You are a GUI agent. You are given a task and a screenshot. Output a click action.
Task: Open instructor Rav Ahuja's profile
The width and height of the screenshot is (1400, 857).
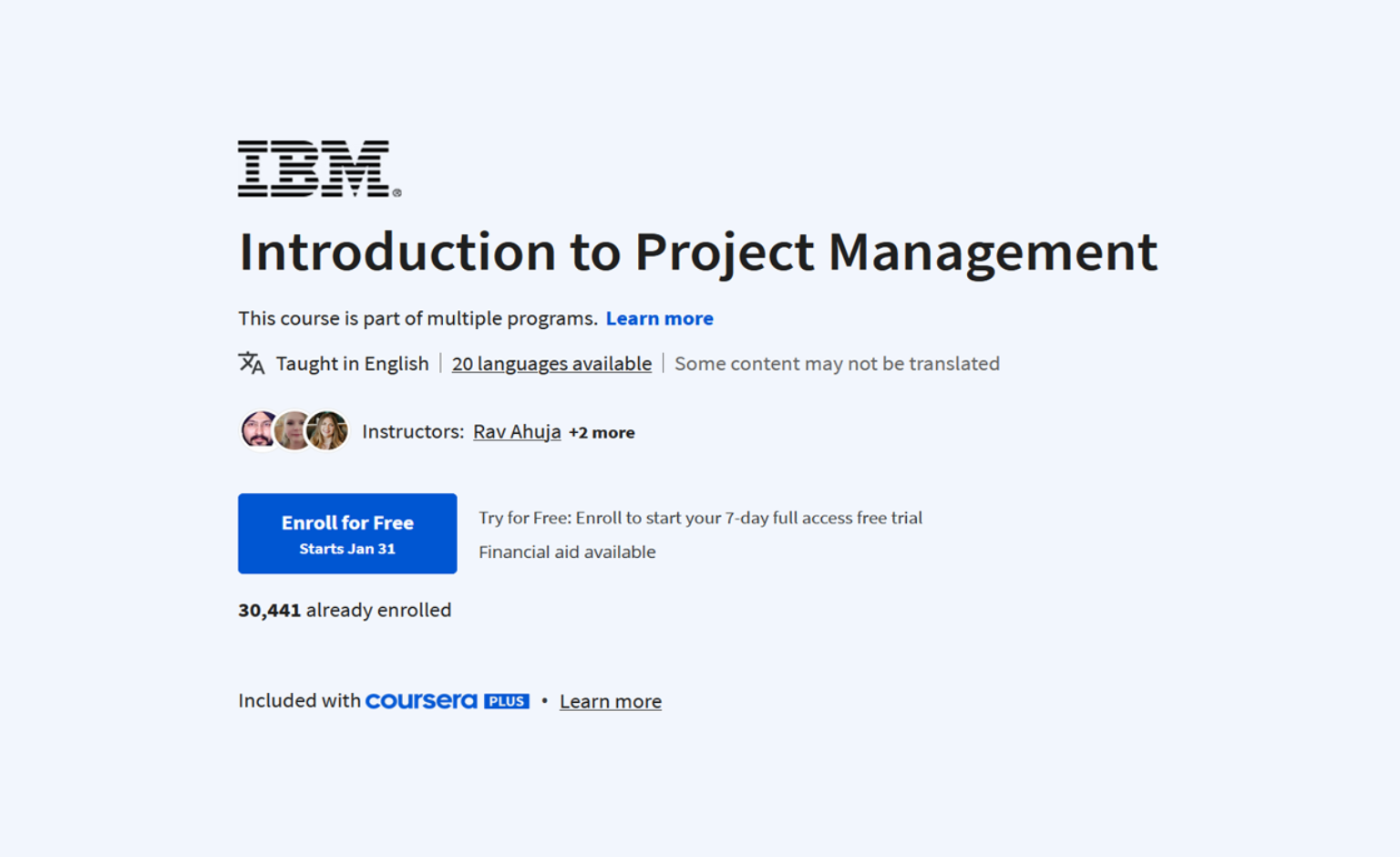pos(516,431)
